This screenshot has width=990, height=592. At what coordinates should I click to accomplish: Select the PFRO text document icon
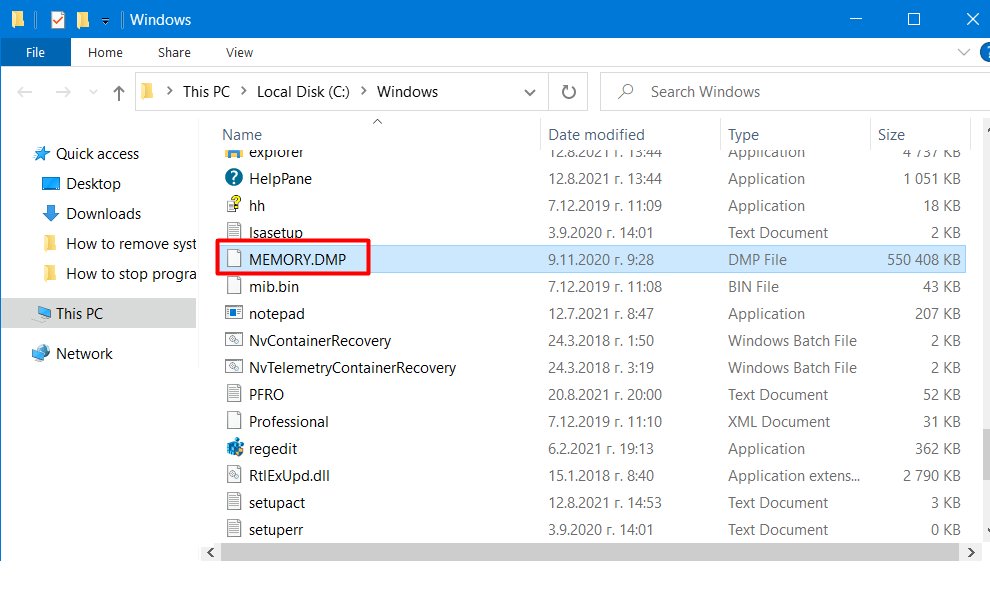tap(234, 393)
